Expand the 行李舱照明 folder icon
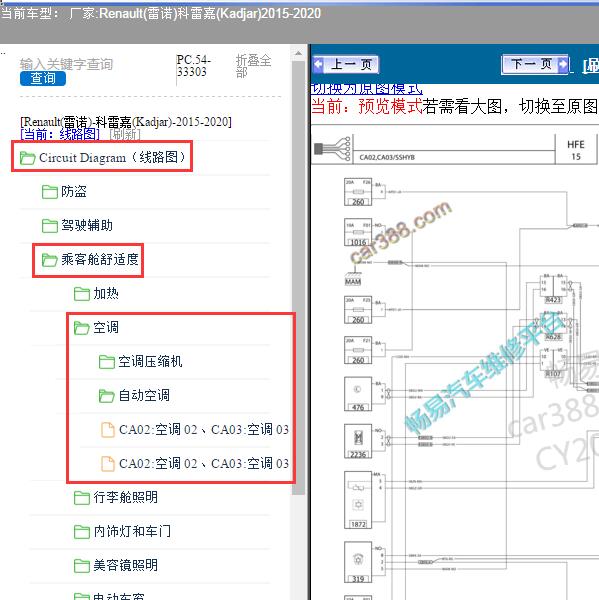Screen dimensions: 599x600 click(82, 498)
